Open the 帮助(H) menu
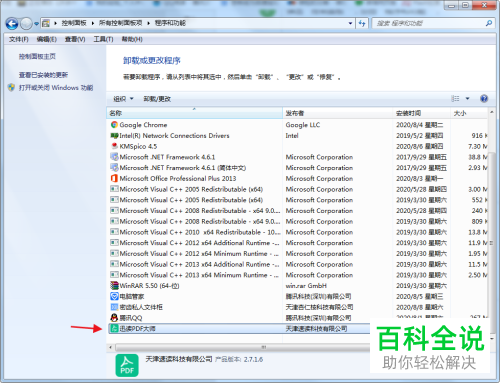Image resolution: width=500 pixels, height=383 pixels. point(132,39)
